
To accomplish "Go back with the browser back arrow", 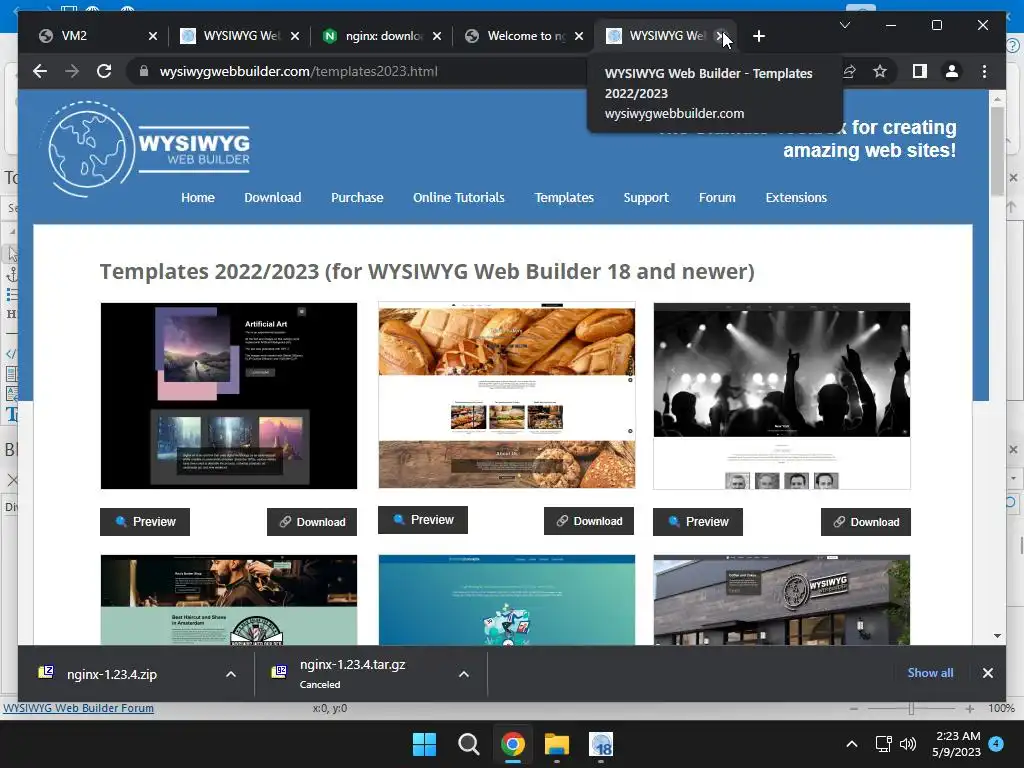I will [x=40, y=71].
